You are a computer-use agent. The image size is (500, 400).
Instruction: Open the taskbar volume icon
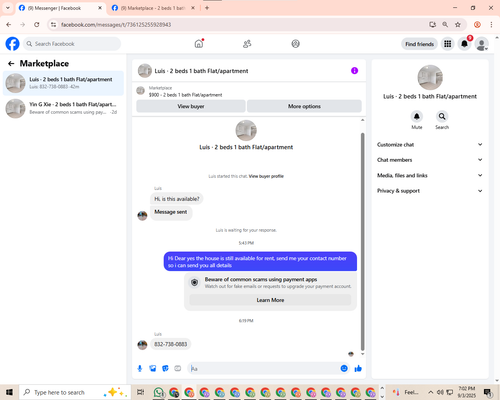[x=440, y=392]
